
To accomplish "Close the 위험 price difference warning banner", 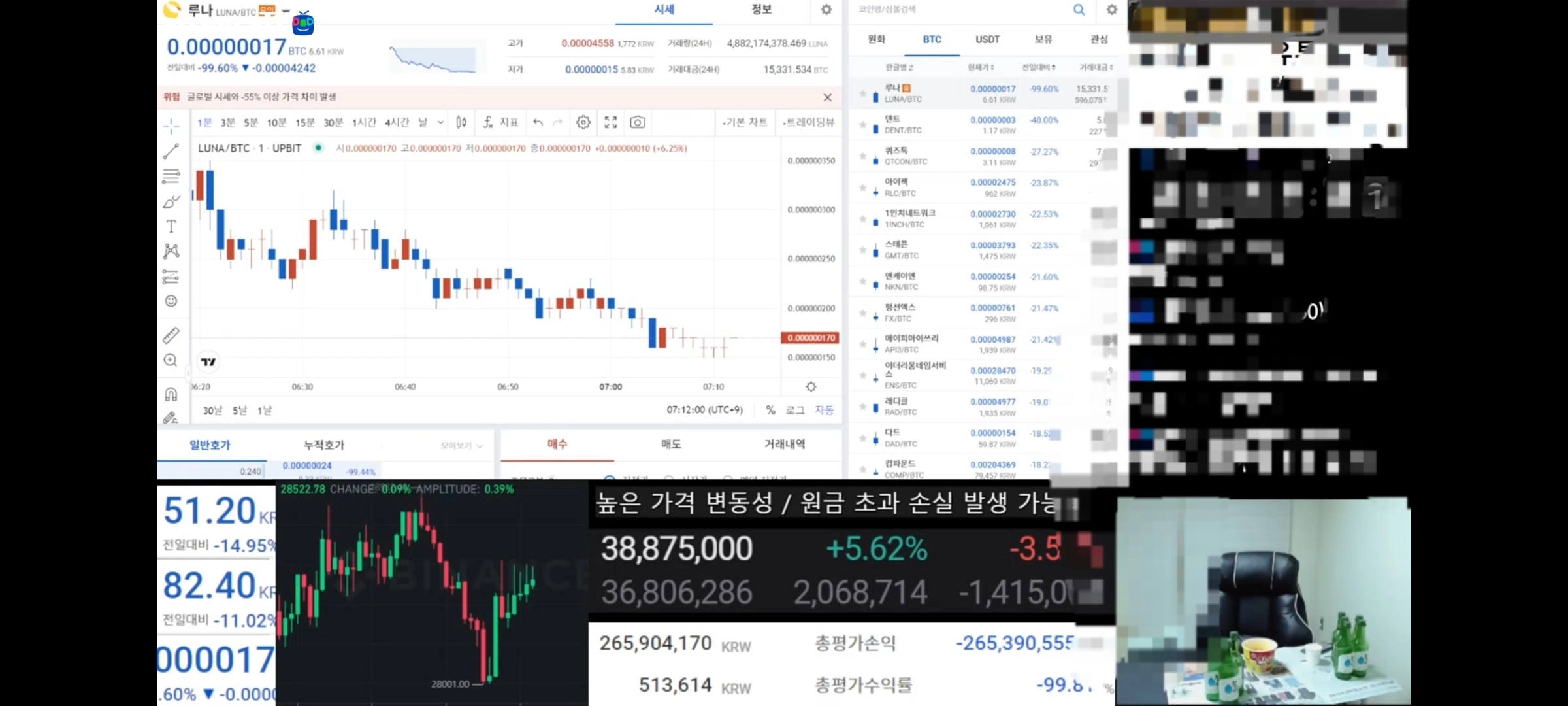I will (827, 97).
